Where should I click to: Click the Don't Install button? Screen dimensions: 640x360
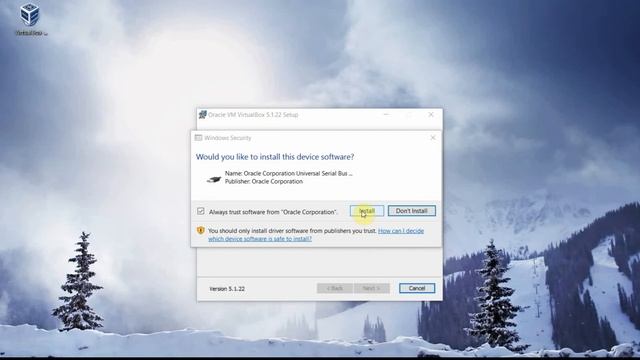tap(411, 211)
